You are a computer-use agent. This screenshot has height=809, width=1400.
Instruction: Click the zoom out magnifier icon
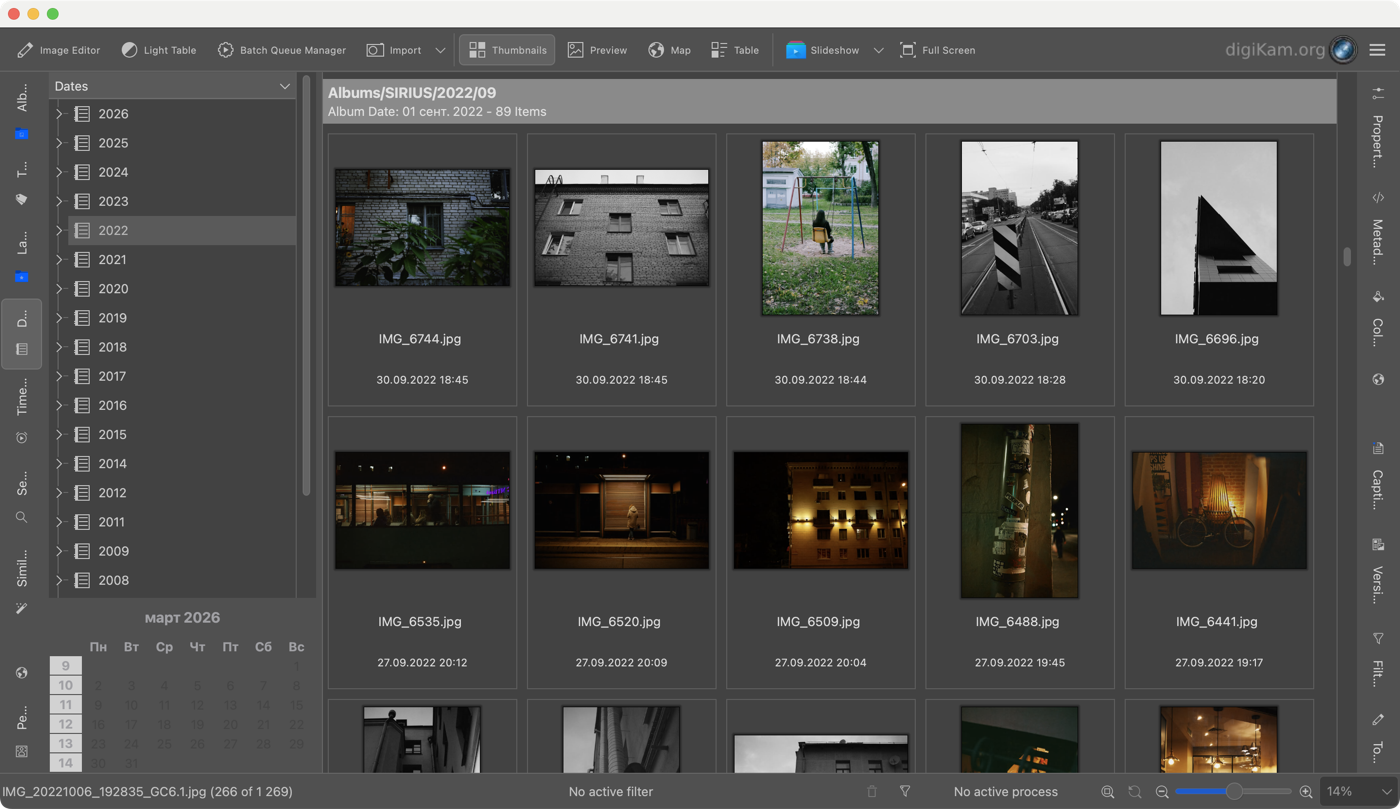(x=1162, y=792)
